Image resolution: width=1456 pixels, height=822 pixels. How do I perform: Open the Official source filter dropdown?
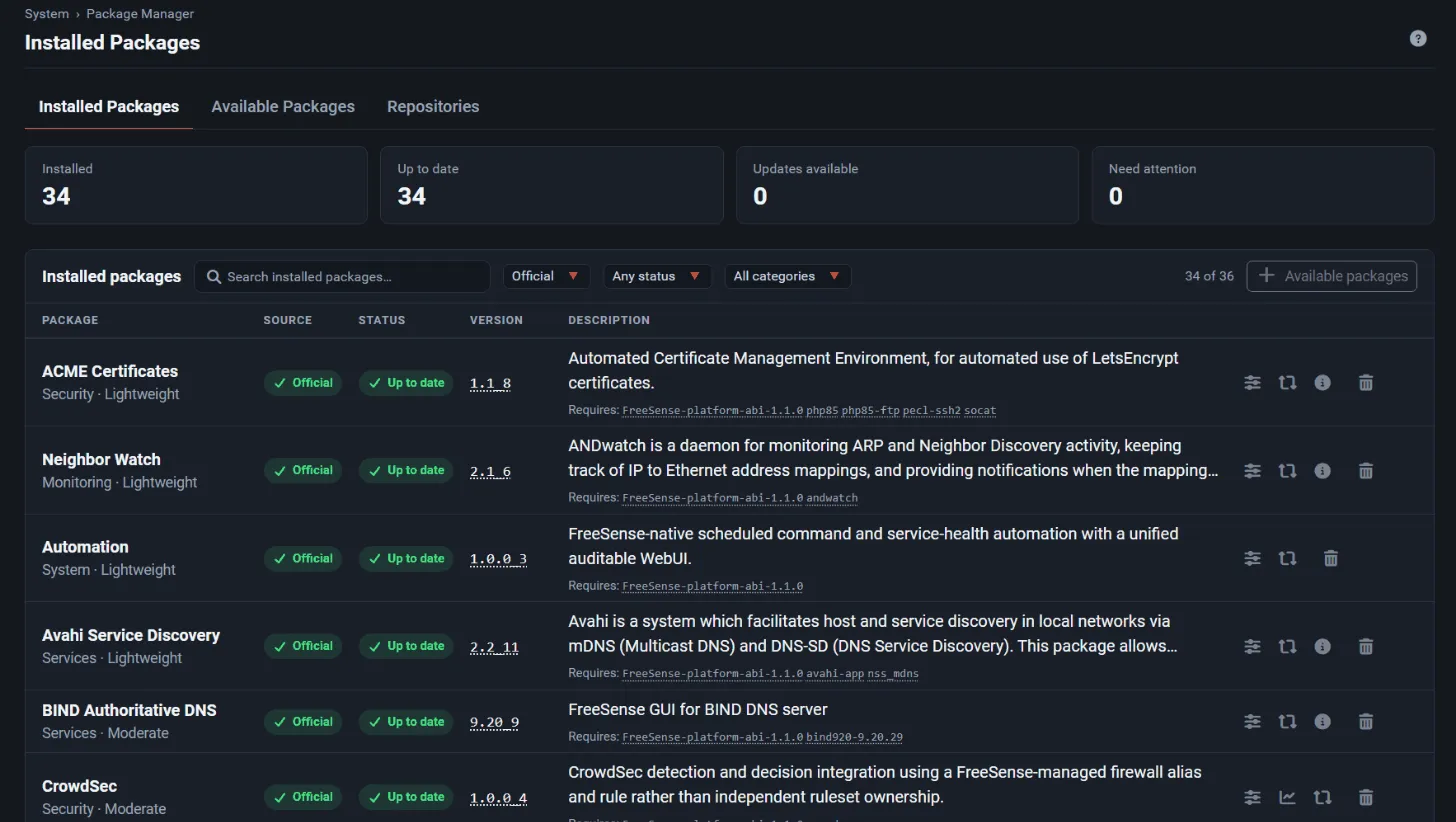point(546,276)
